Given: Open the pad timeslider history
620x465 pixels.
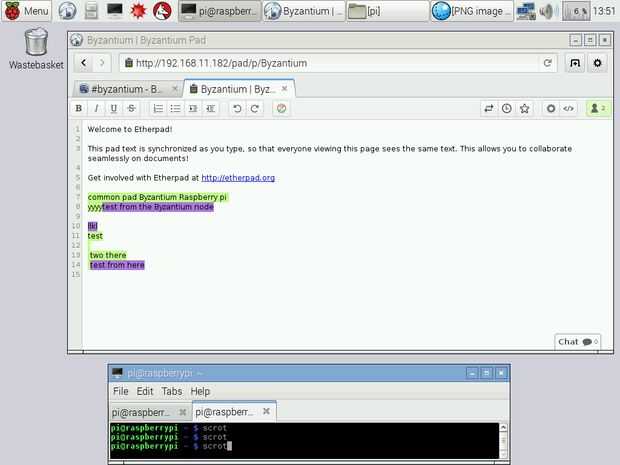Looking at the screenshot, I should click(x=507, y=108).
